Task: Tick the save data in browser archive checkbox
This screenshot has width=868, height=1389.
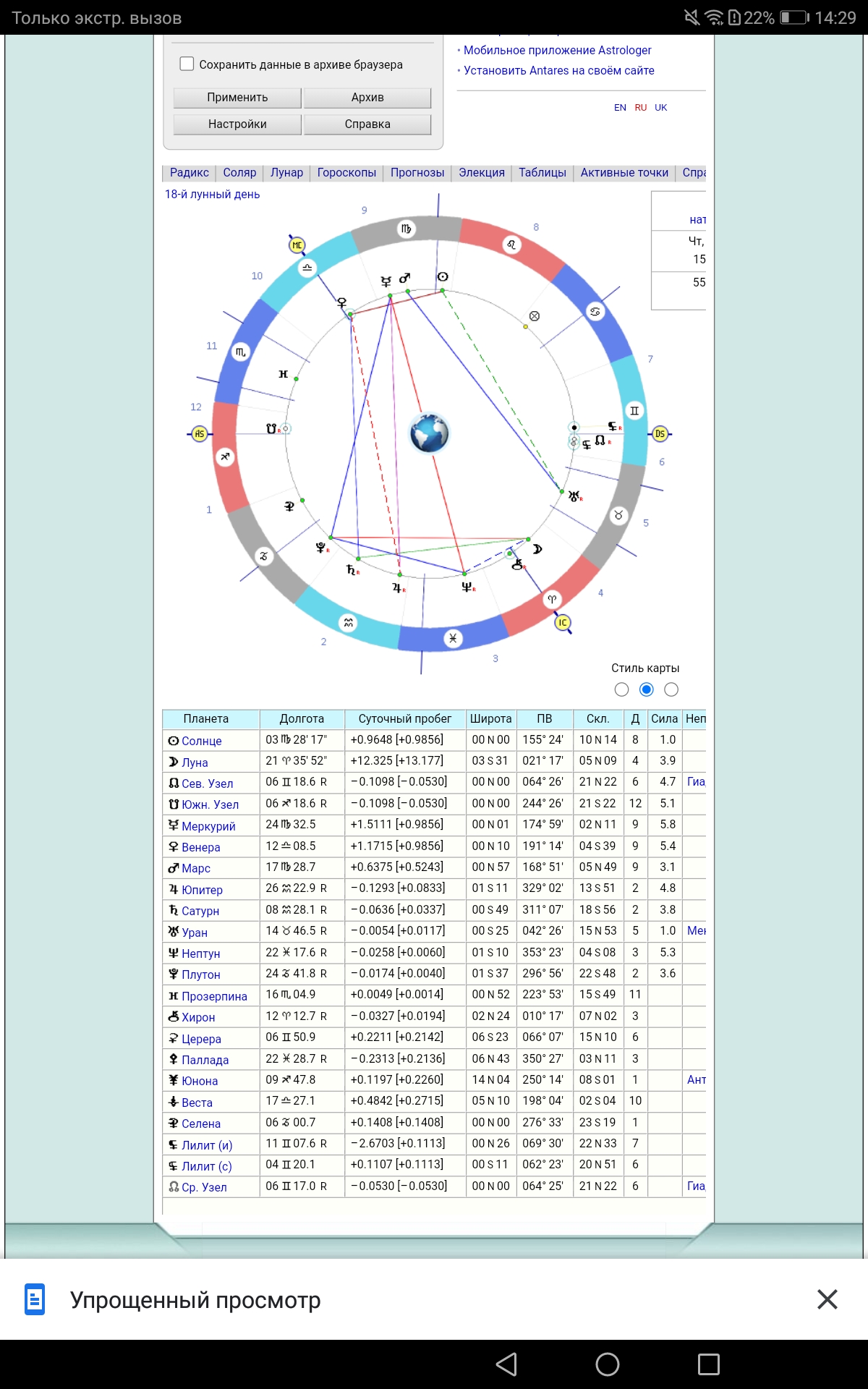Action: 187,64
